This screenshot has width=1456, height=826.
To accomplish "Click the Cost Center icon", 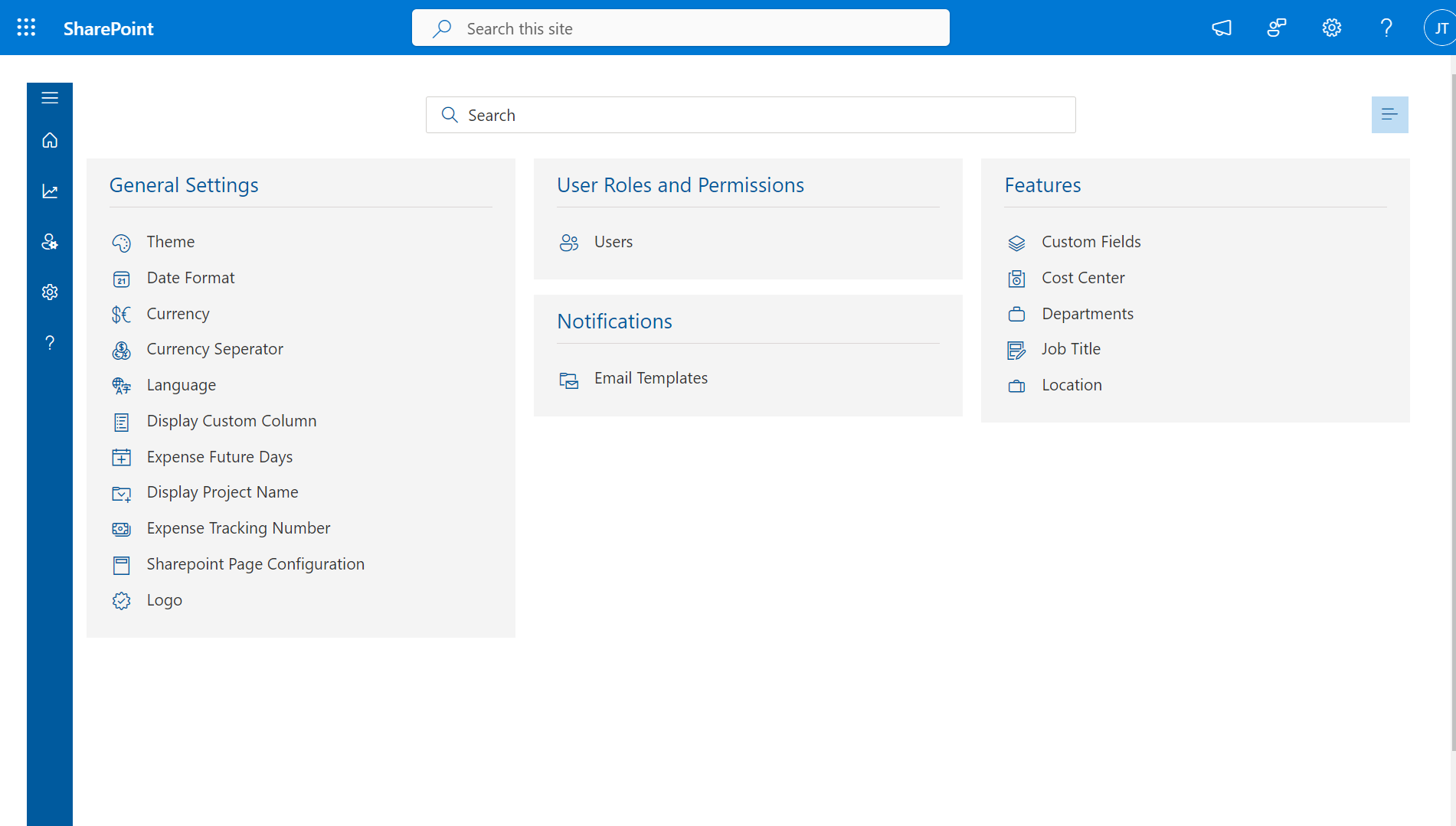I will click(1016, 279).
